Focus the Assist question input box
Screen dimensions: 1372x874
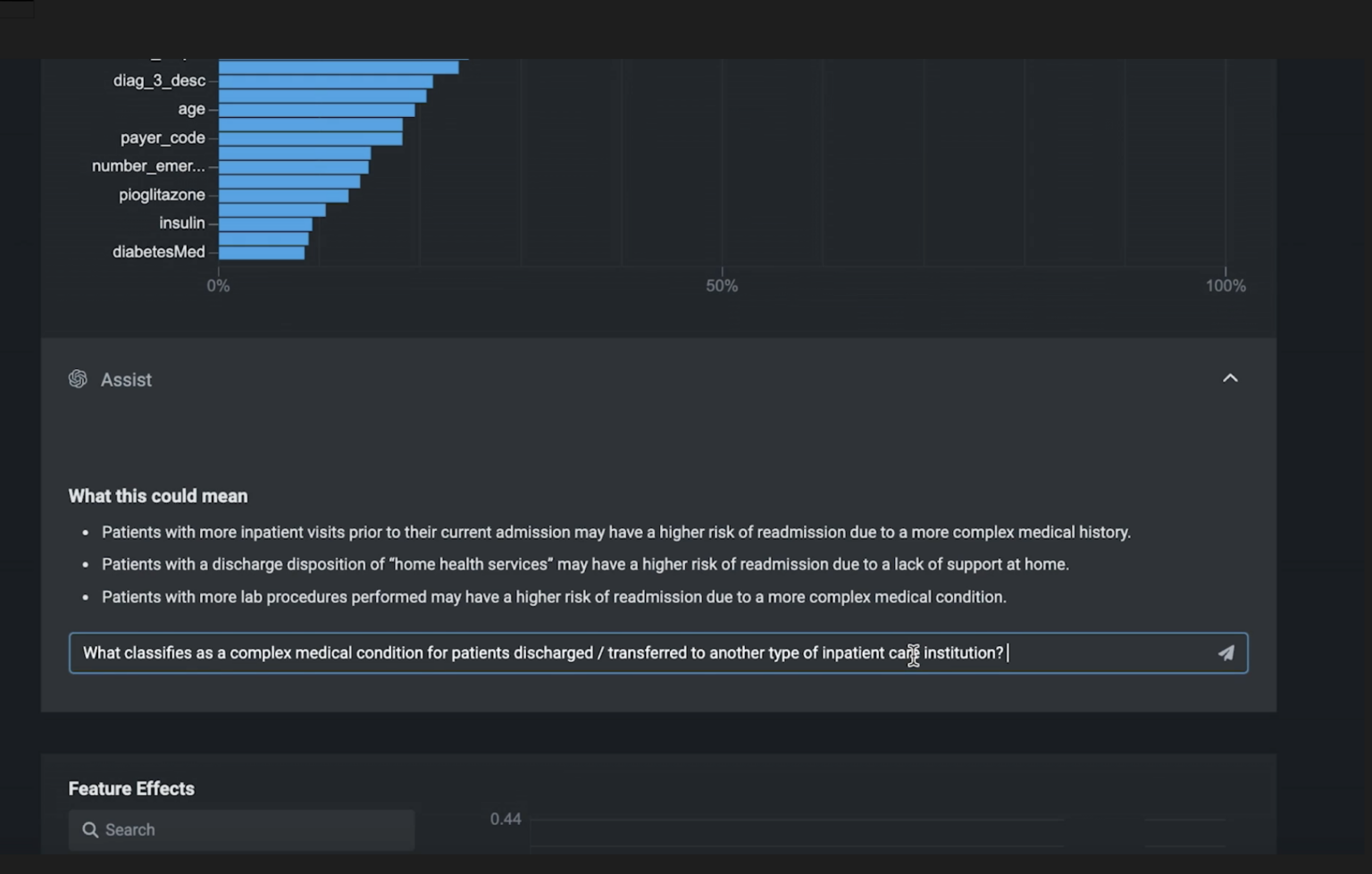536,652
